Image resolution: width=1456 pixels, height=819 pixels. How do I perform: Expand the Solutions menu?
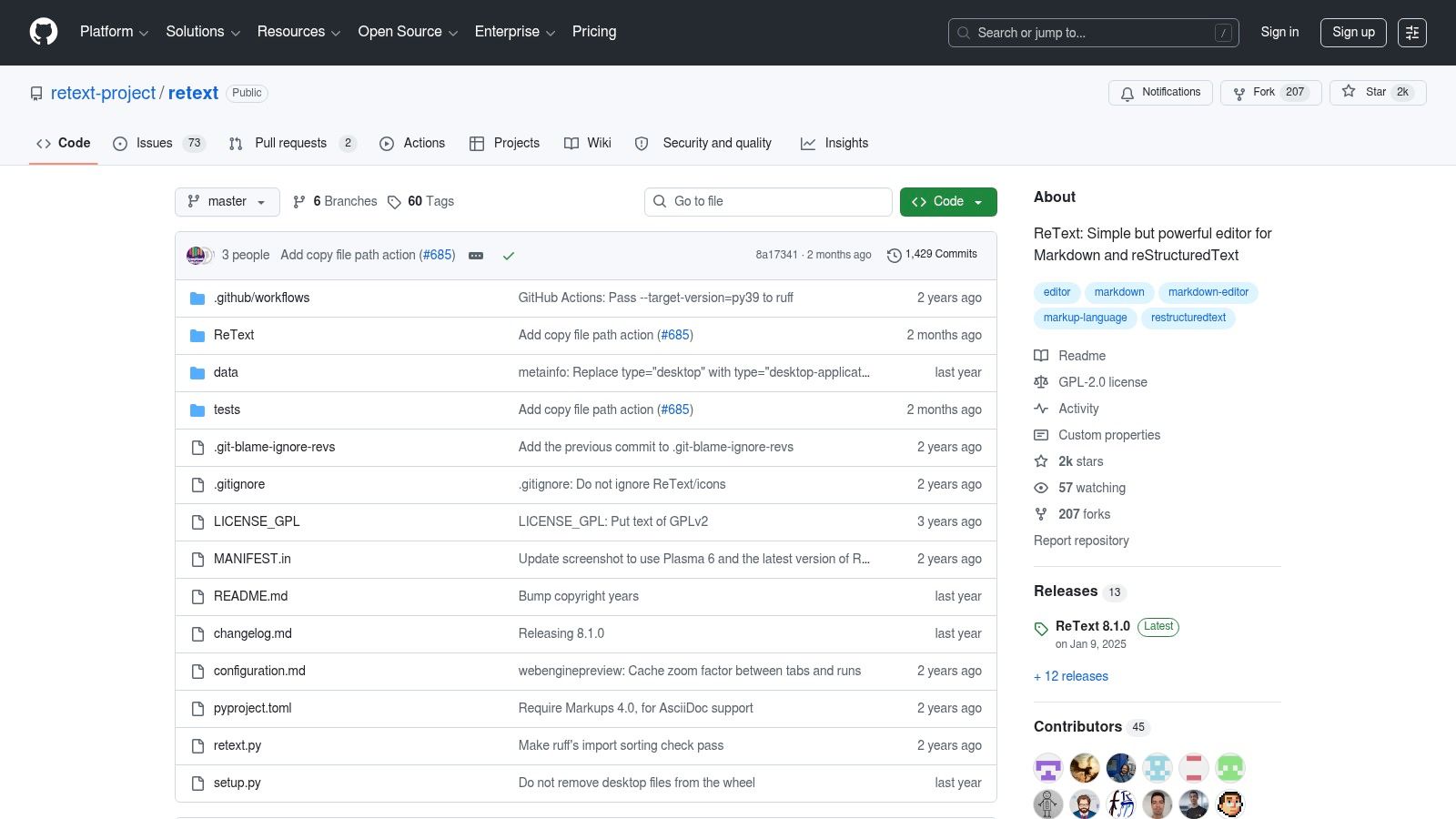pyautogui.click(x=203, y=32)
